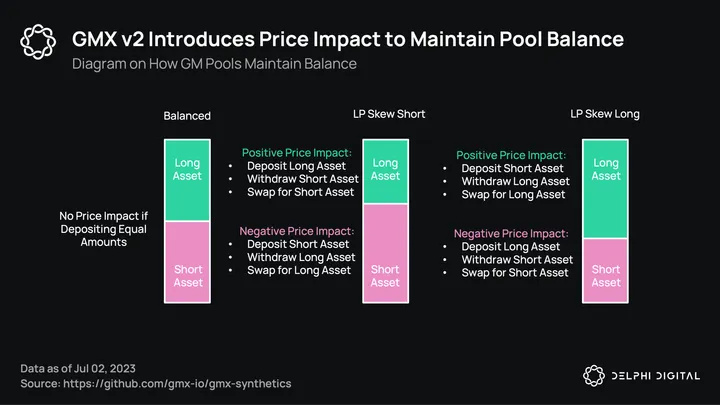Click the LP Skew Long heading
Viewport: 720px width, 405px height.
[605, 114]
